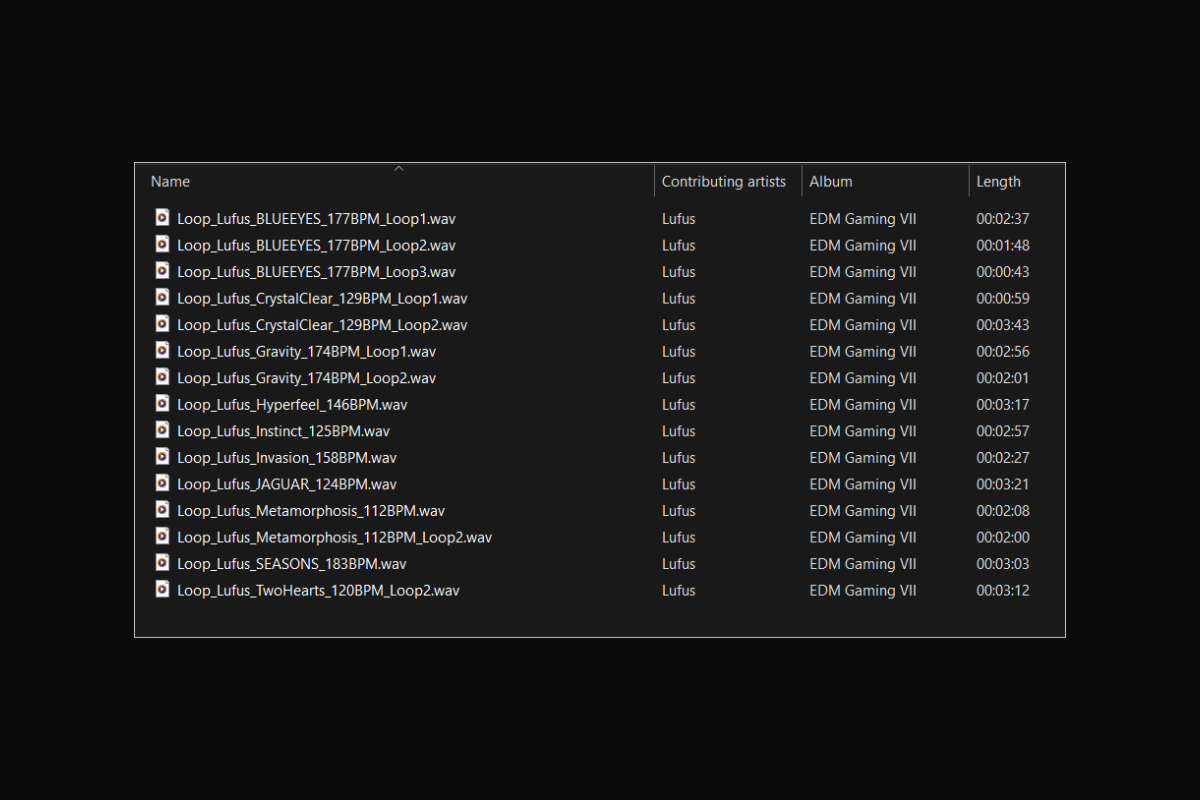The height and width of the screenshot is (800, 1200).
Task: Click the file icon for Invasion_158BPM.wav
Action: click(162, 456)
